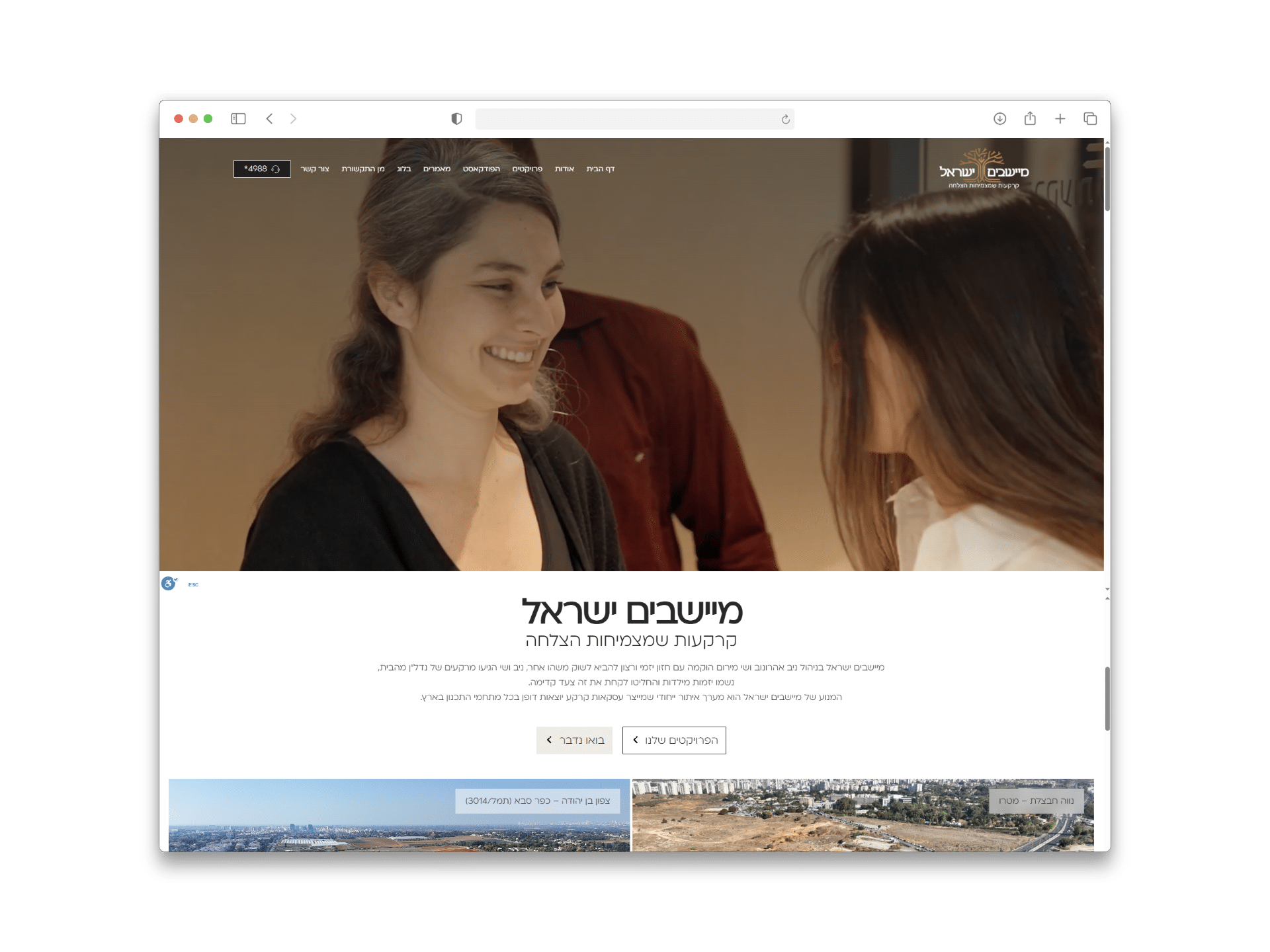Click the new tab plus icon
Viewport: 1270px width, 952px height.
1060,118
